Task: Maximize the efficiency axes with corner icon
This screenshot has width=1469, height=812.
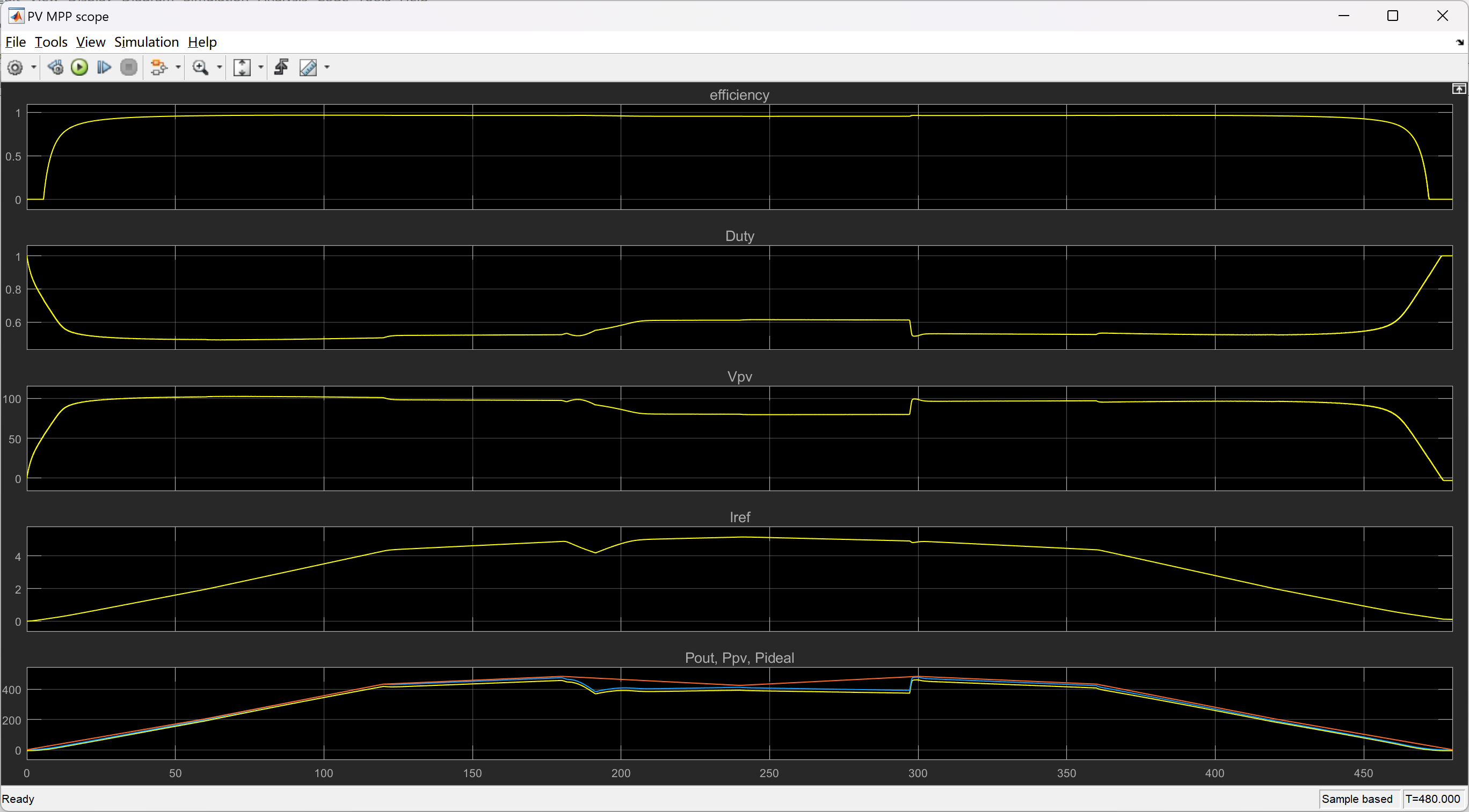Action: (x=1458, y=89)
